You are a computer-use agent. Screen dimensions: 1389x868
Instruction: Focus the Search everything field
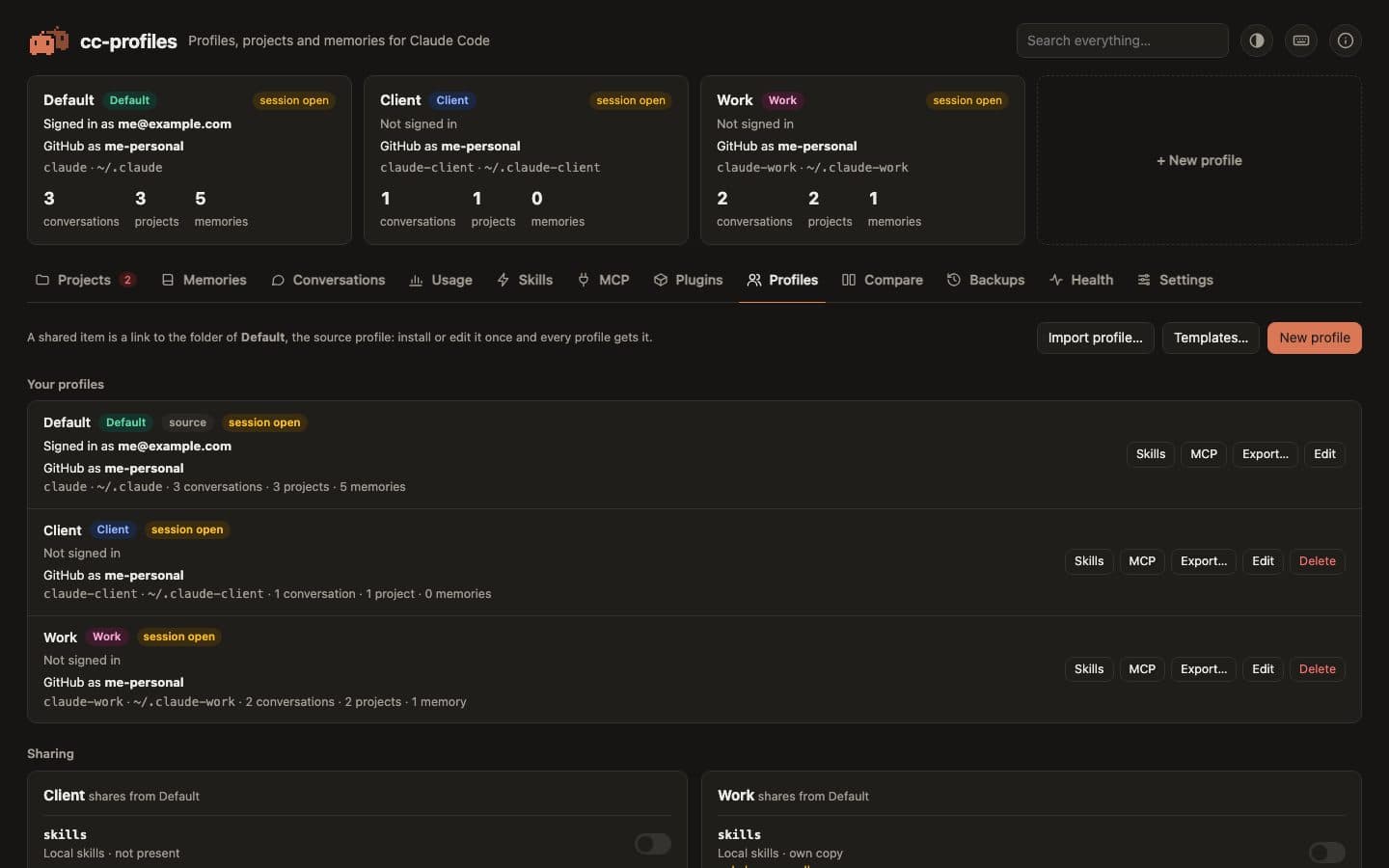1123,41
